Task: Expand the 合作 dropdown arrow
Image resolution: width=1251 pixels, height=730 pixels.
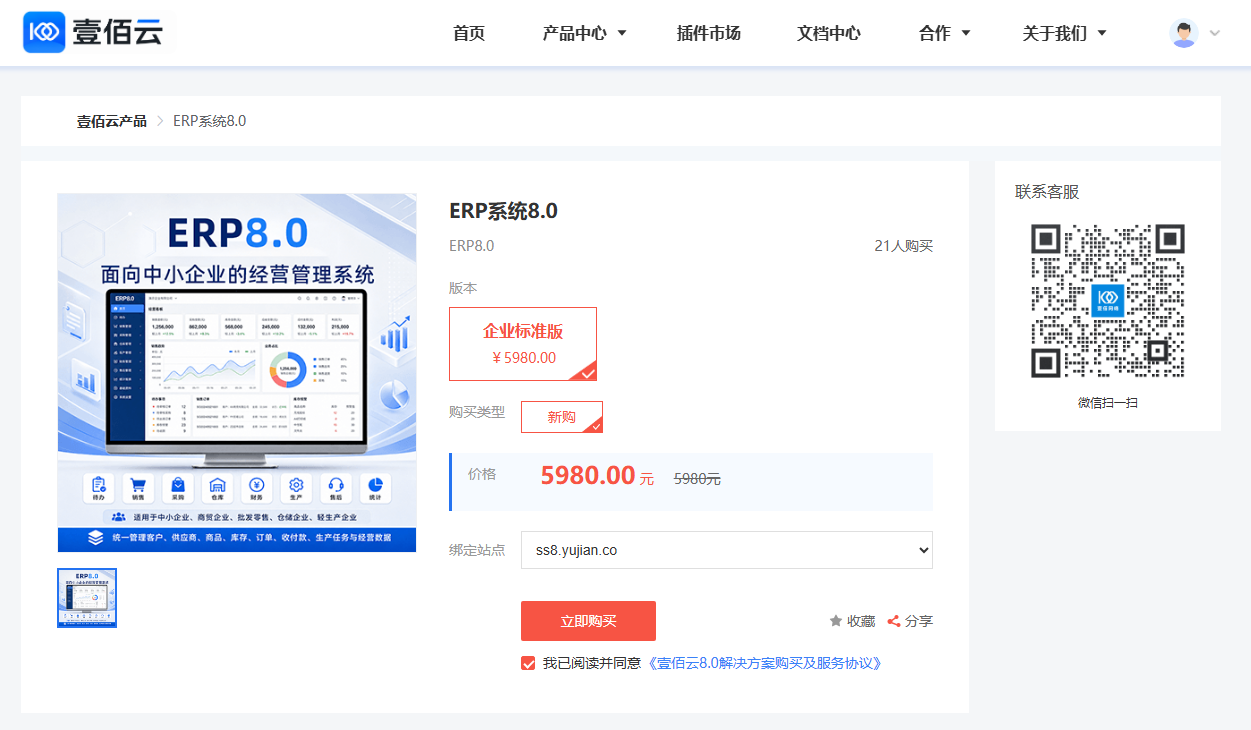Action: (966, 33)
